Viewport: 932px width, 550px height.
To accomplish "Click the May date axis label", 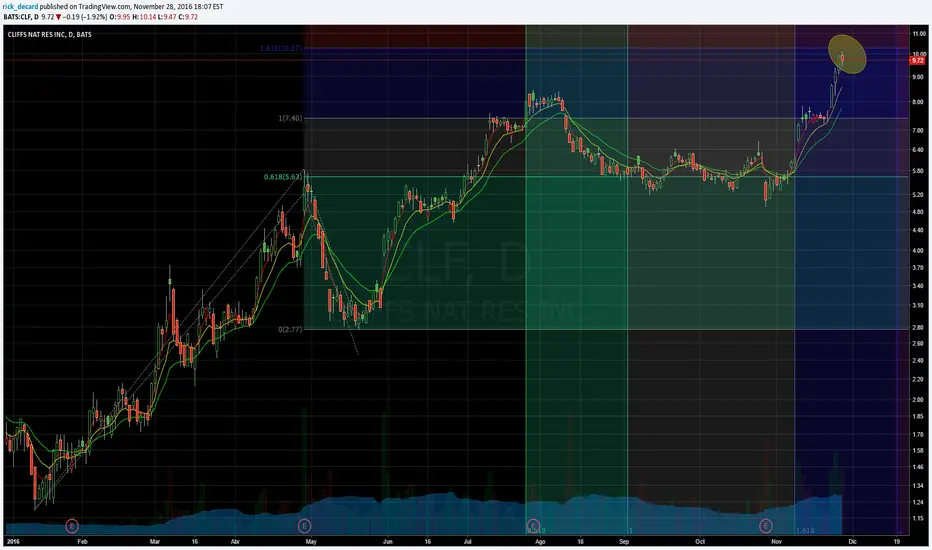I will [x=310, y=542].
